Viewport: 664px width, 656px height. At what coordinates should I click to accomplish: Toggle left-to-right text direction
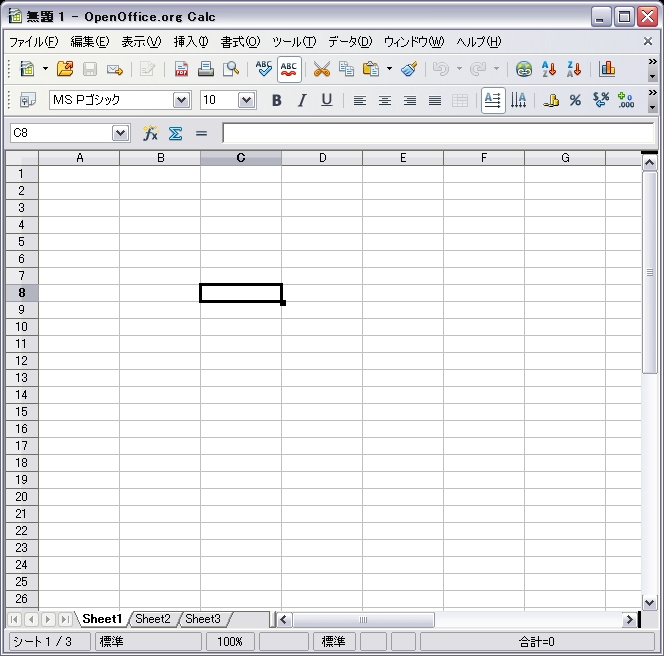[x=493, y=100]
